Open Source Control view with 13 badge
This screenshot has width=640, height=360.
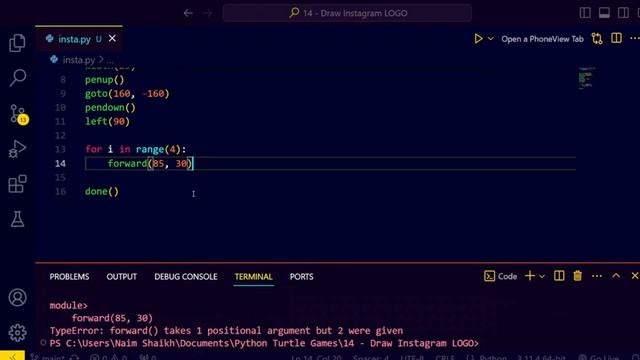pos(18,114)
